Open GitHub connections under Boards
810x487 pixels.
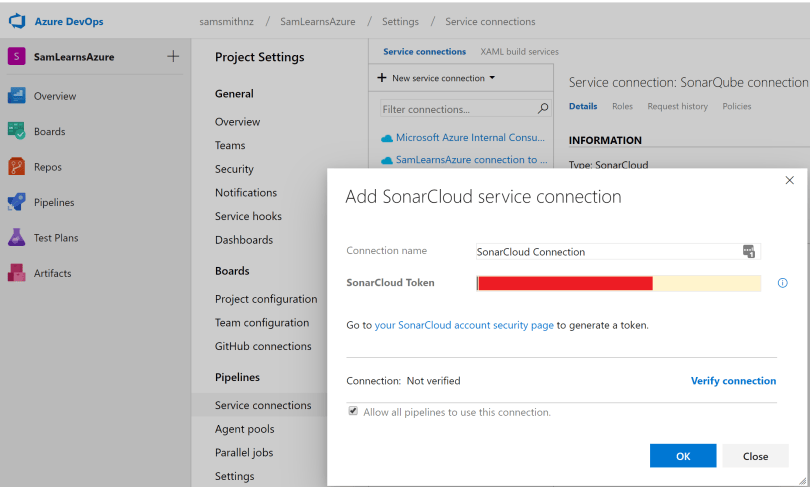click(263, 347)
